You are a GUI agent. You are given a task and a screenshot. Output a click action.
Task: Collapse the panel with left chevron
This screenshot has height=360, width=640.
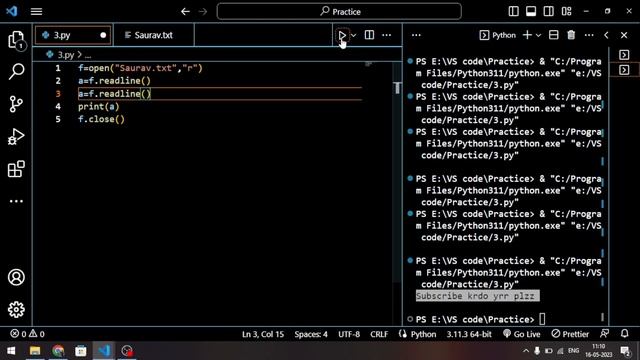[607, 35]
